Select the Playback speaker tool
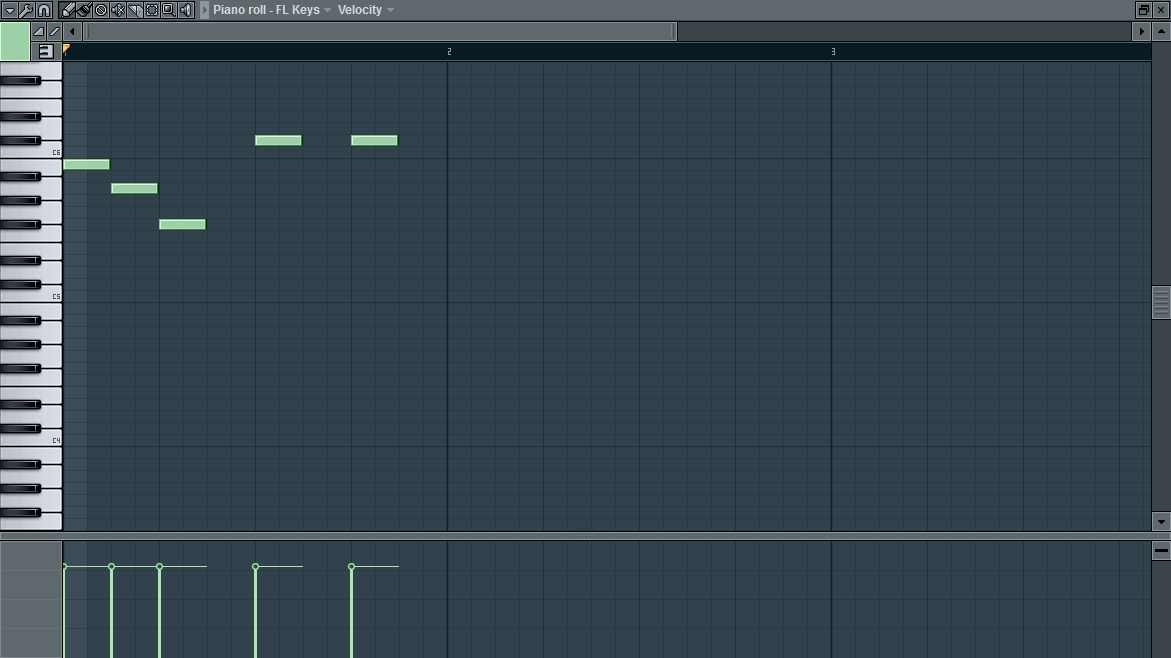 tap(186, 10)
